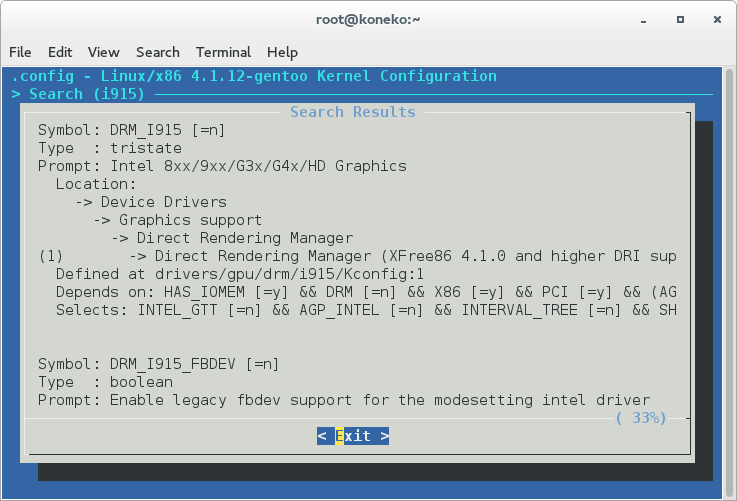The image size is (737, 501).
Task: Click the 'Intel 8xx/9xx/G3x/G4x/HD Graphics' prompt text
Action: (x=259, y=166)
